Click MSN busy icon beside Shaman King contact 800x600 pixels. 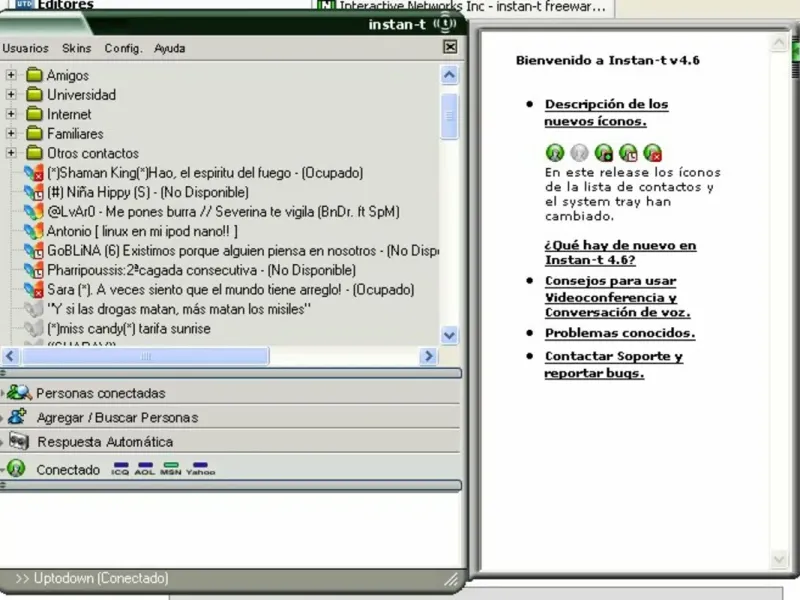[34, 172]
